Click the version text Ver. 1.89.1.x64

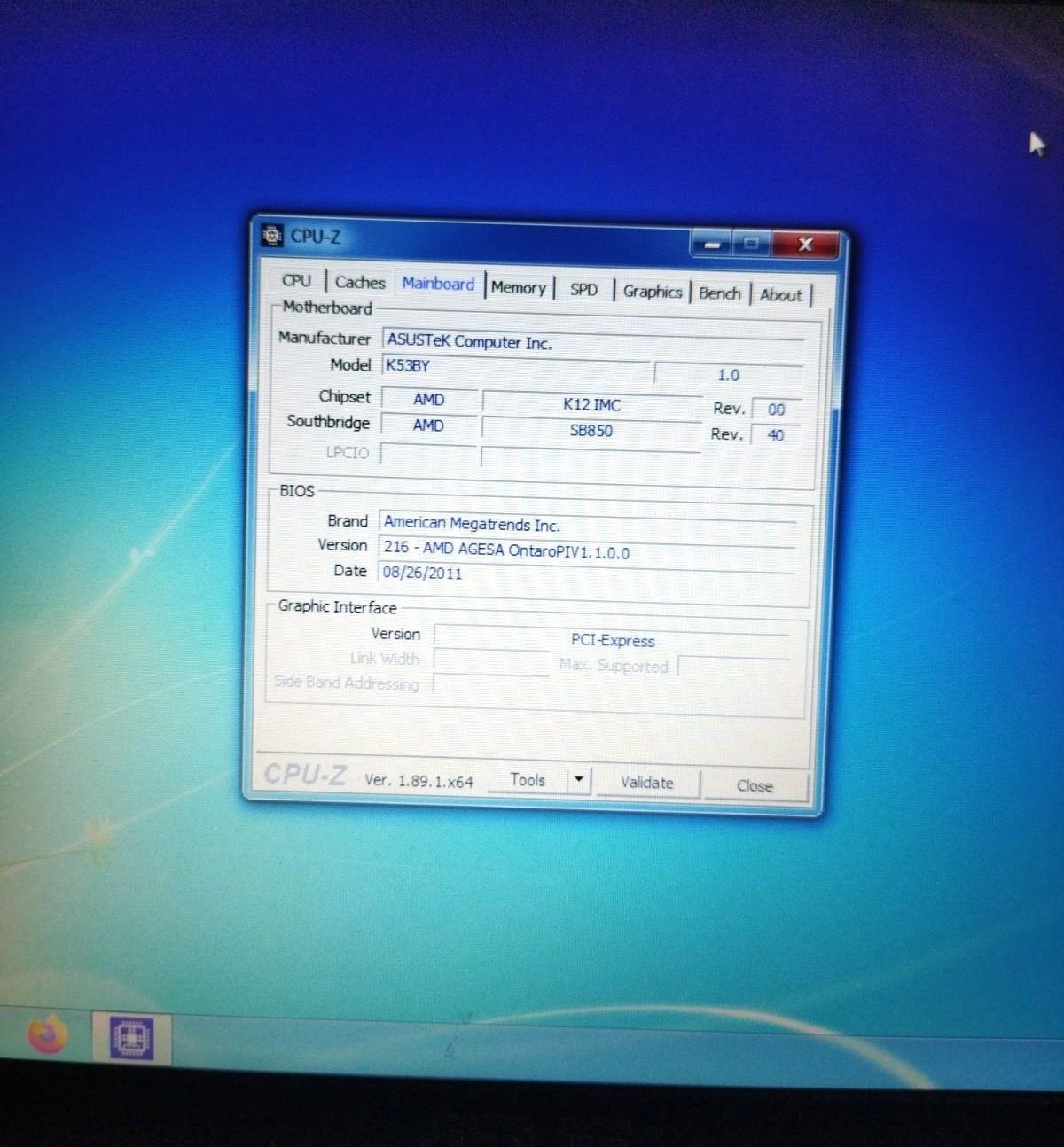coord(419,781)
